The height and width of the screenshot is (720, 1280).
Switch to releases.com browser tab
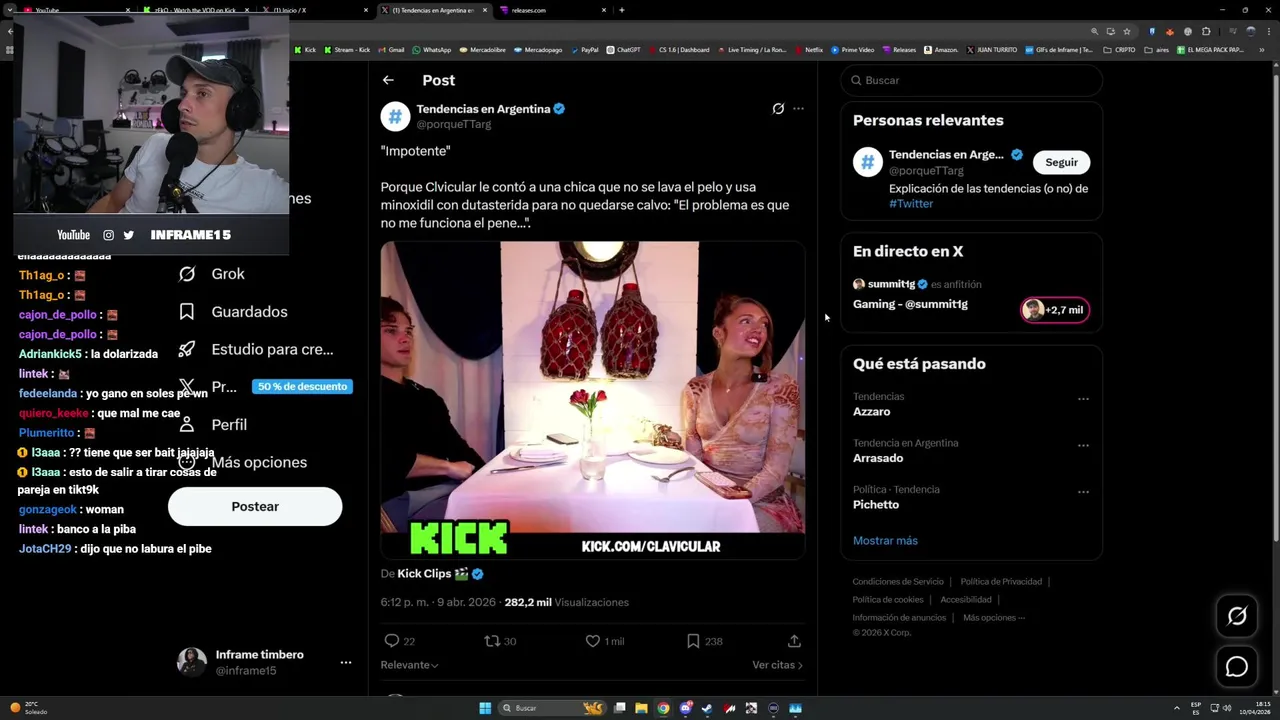click(x=550, y=10)
